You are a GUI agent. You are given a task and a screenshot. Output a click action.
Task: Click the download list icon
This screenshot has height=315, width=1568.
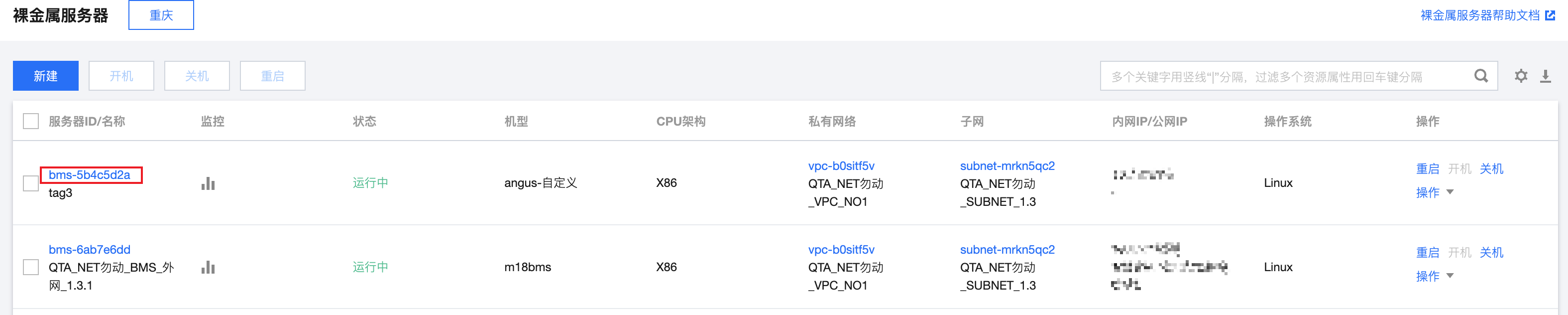(1546, 76)
